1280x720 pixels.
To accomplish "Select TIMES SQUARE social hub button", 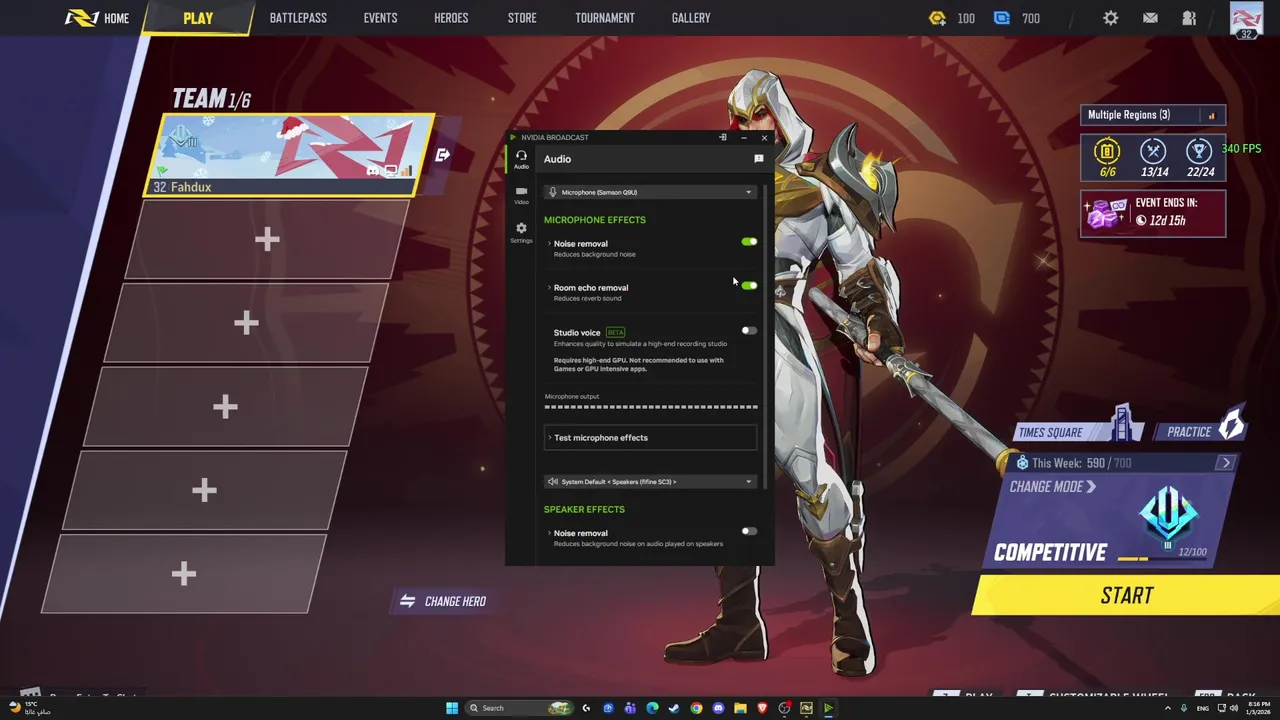I will [1078, 431].
